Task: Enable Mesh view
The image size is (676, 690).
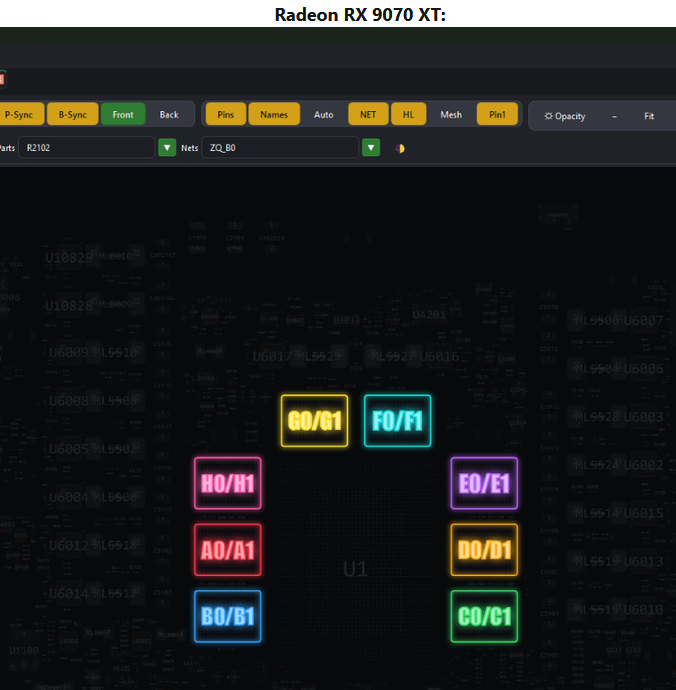Action: pos(451,114)
